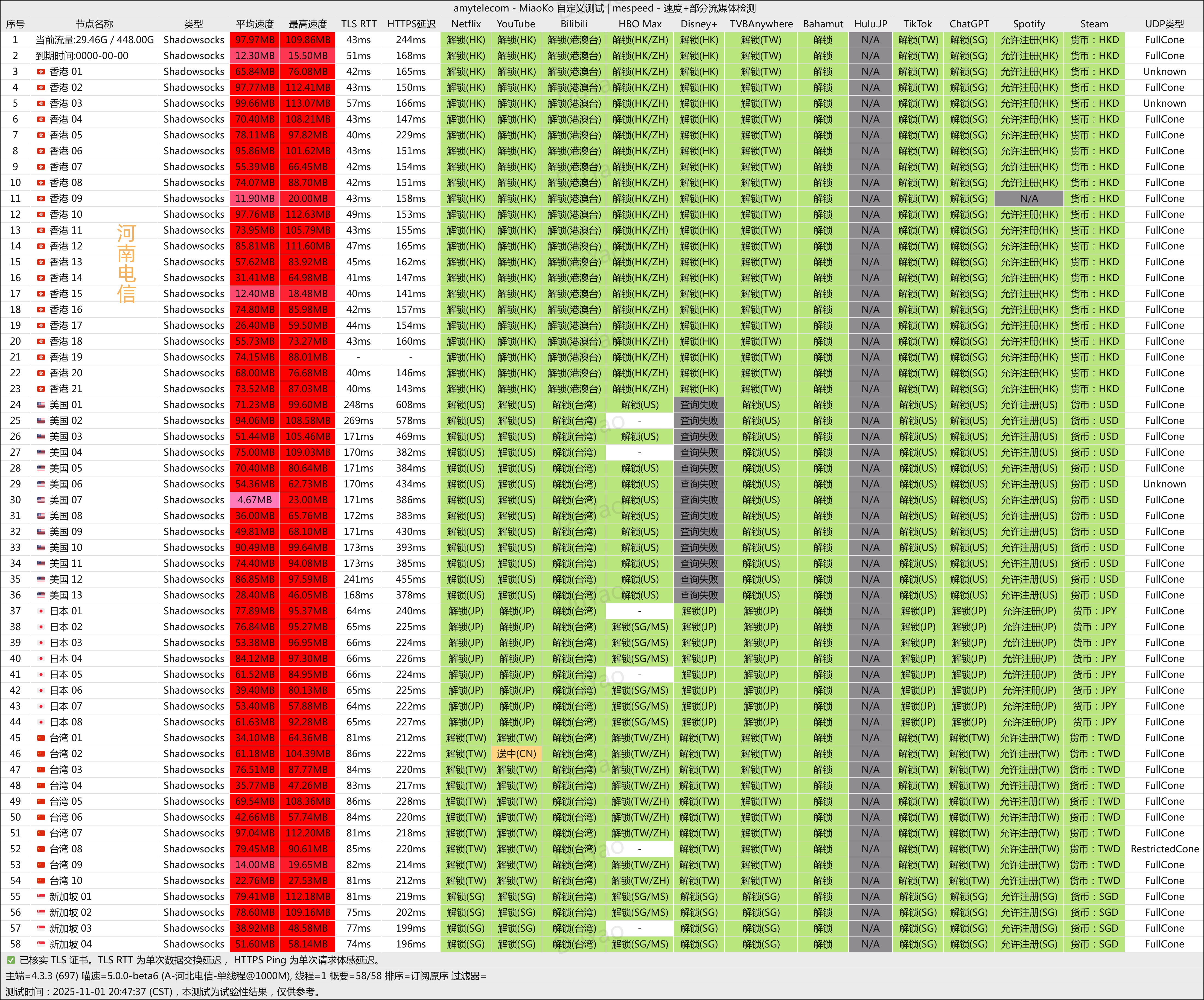Click the Hong Kong flag beside 香港 01
Screen dimensions: 1204x1000
pos(41,72)
